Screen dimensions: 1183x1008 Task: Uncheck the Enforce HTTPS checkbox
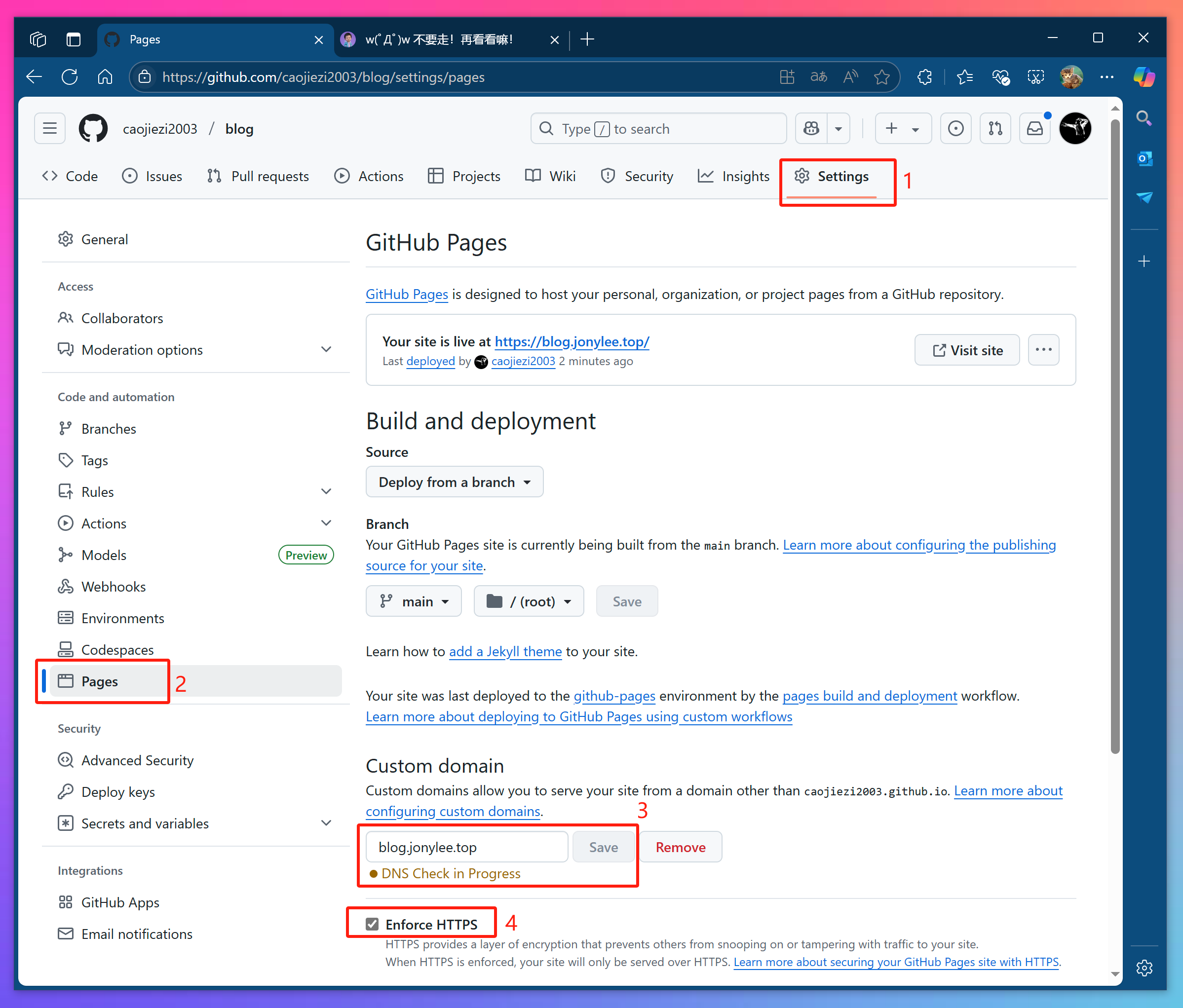(x=372, y=924)
